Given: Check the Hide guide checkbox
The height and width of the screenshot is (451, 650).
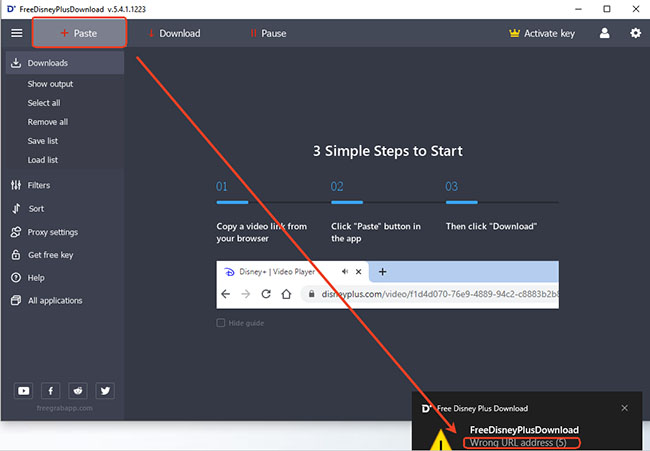Looking at the screenshot, I should point(221,323).
